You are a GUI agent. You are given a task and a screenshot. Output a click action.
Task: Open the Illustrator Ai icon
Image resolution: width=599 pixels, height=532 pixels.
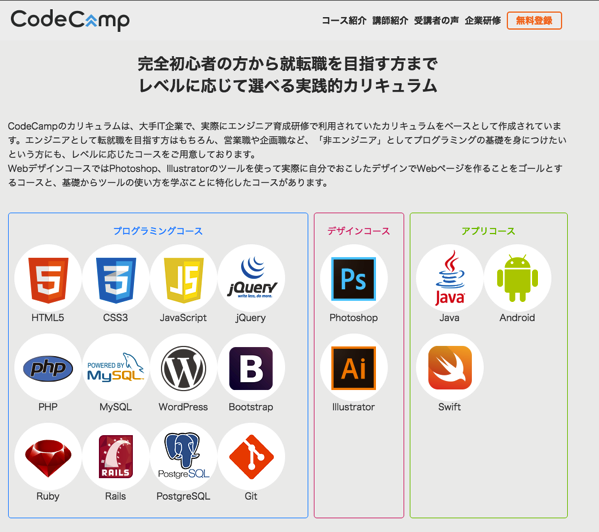pos(353,368)
